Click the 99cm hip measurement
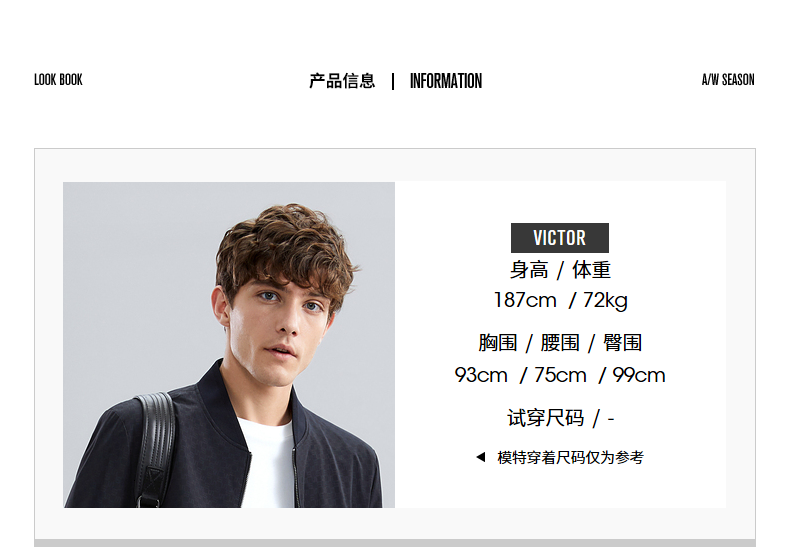This screenshot has height=553, width=790. click(638, 375)
